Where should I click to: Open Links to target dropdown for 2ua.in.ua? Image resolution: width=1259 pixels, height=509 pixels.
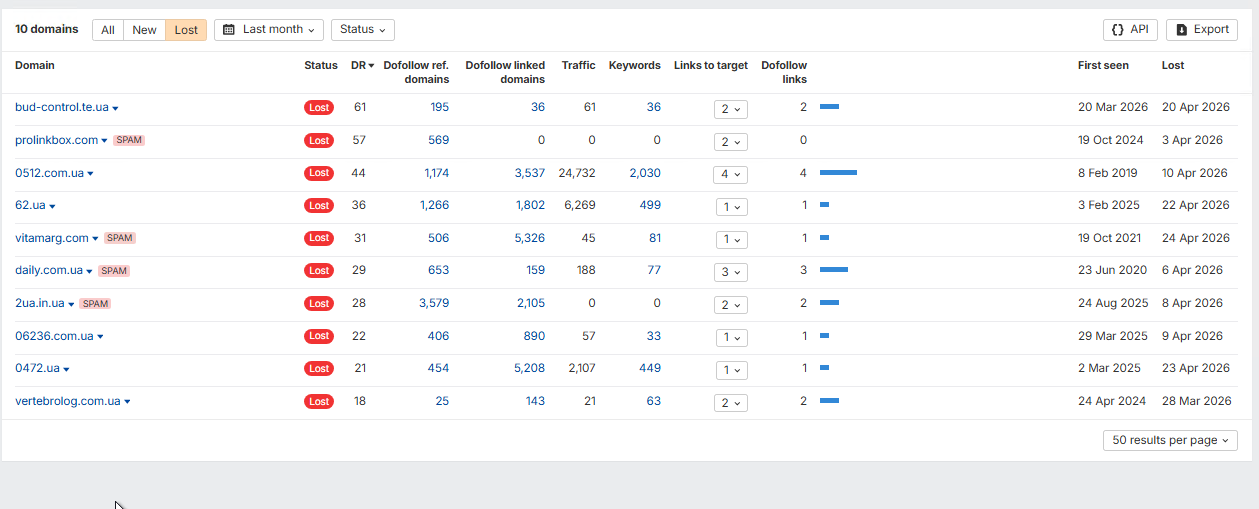[731, 305]
